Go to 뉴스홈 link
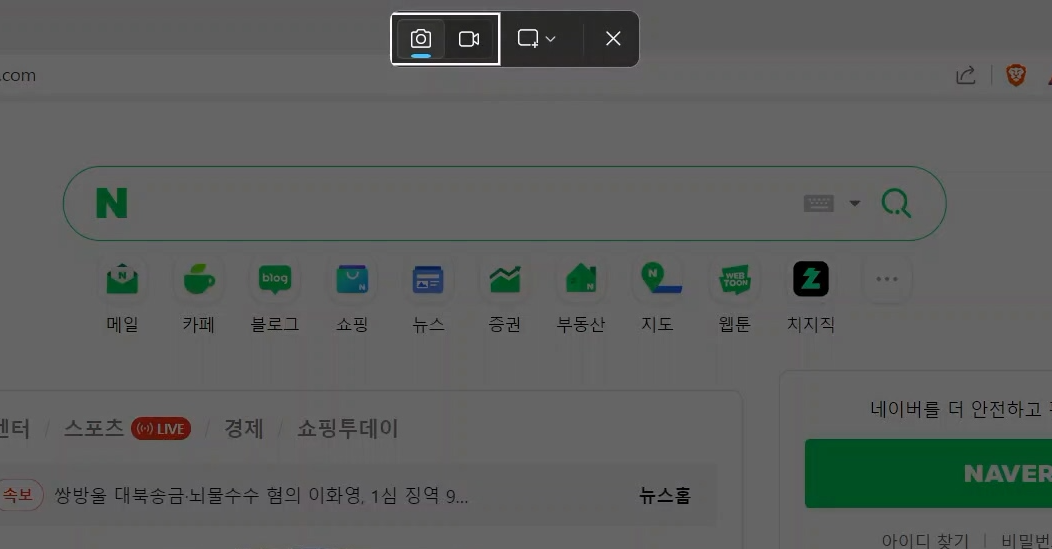The width and height of the screenshot is (1052, 549). (664, 496)
